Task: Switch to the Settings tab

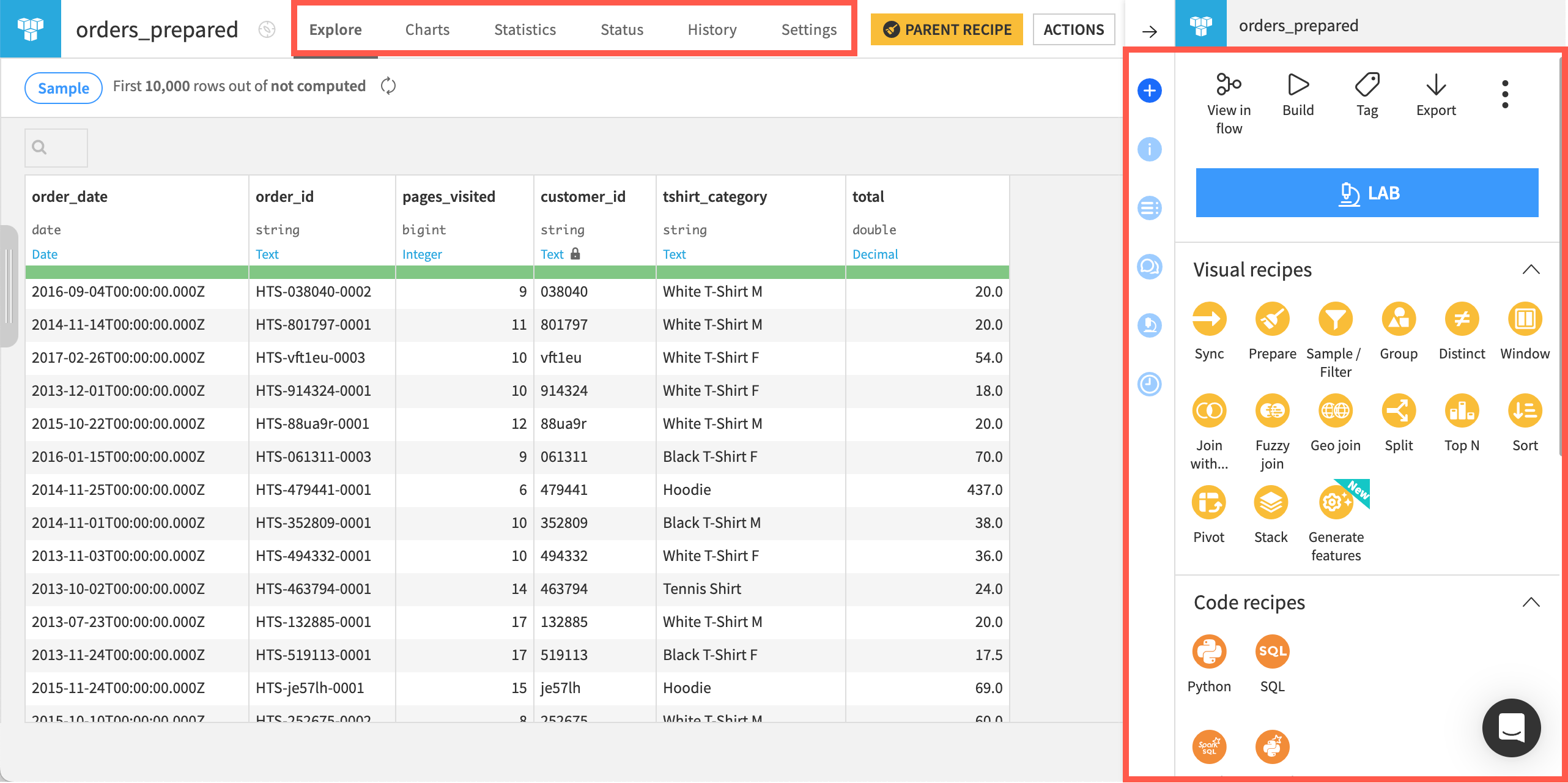Action: point(808,29)
